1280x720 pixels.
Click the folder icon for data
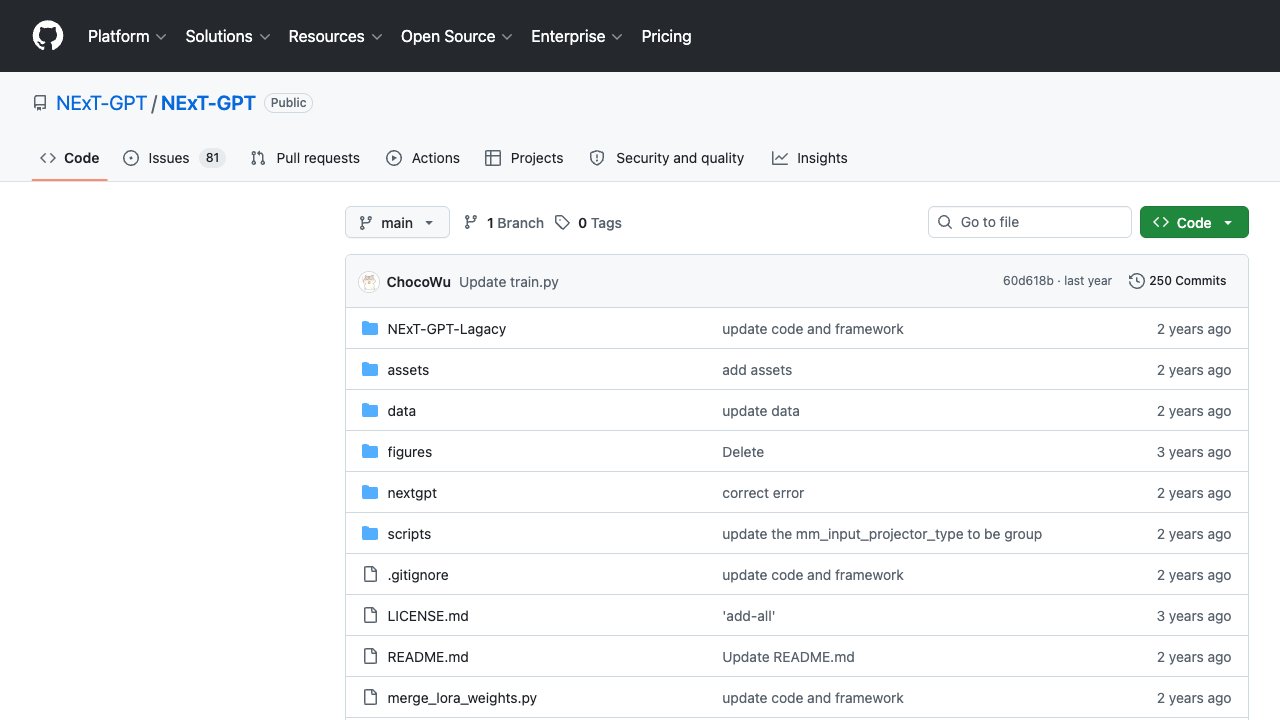pyautogui.click(x=370, y=411)
